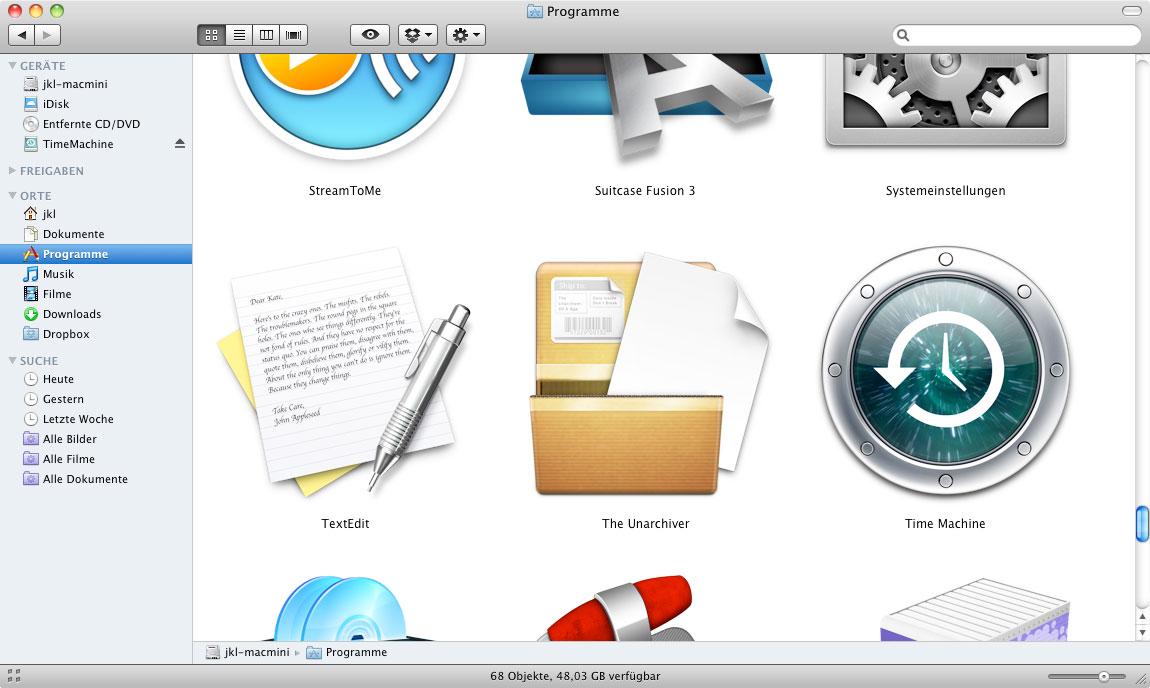Click the Heute clock icon
Image resolution: width=1150 pixels, height=688 pixels.
(x=30, y=379)
